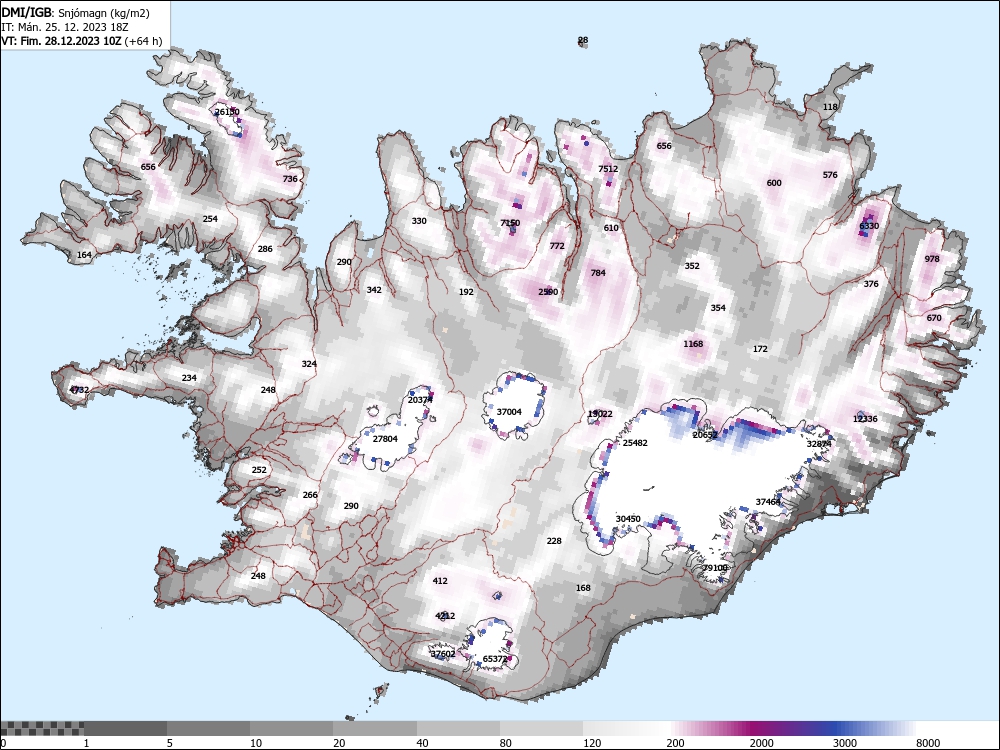
Task: Click the value 27804 on the western glacier
Action: 385,439
